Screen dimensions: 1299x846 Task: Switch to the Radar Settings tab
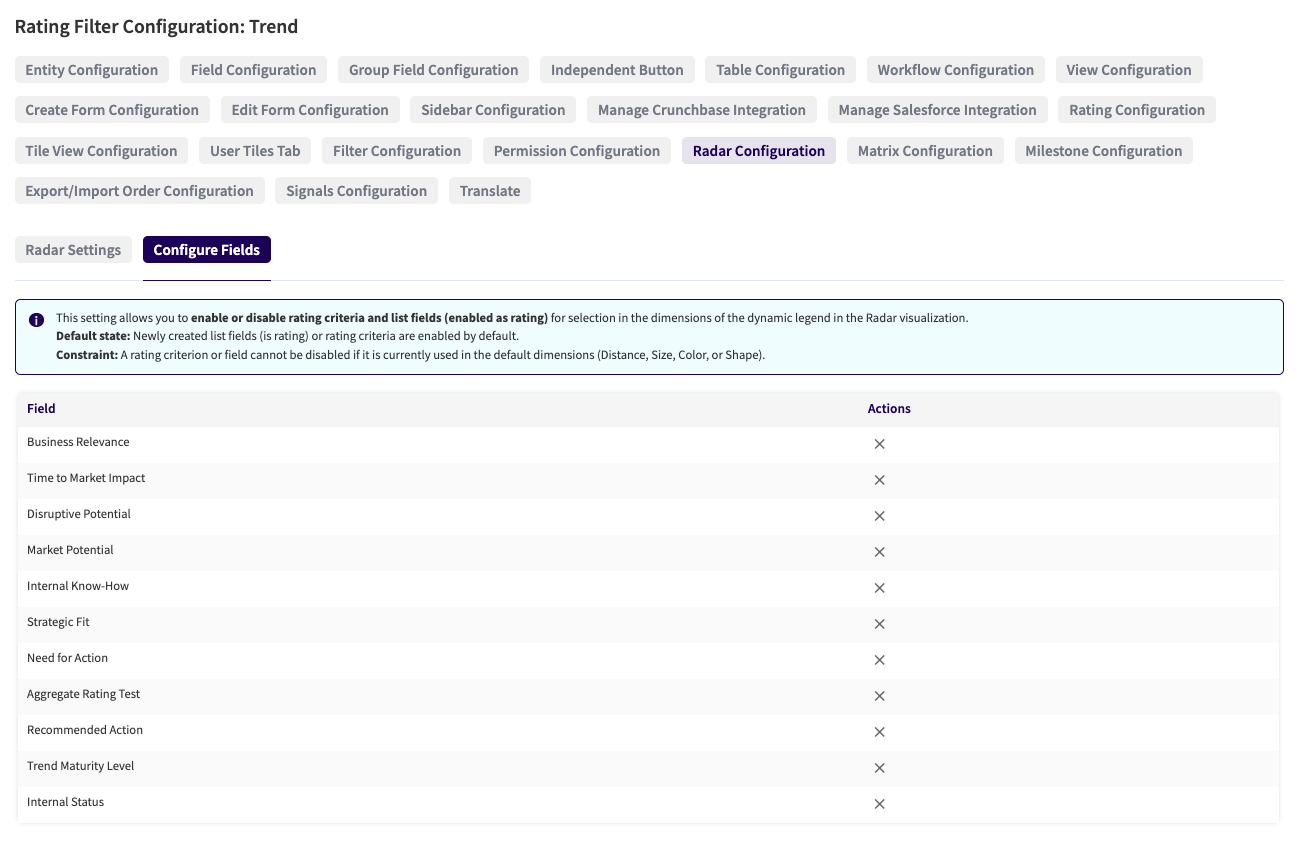point(73,250)
